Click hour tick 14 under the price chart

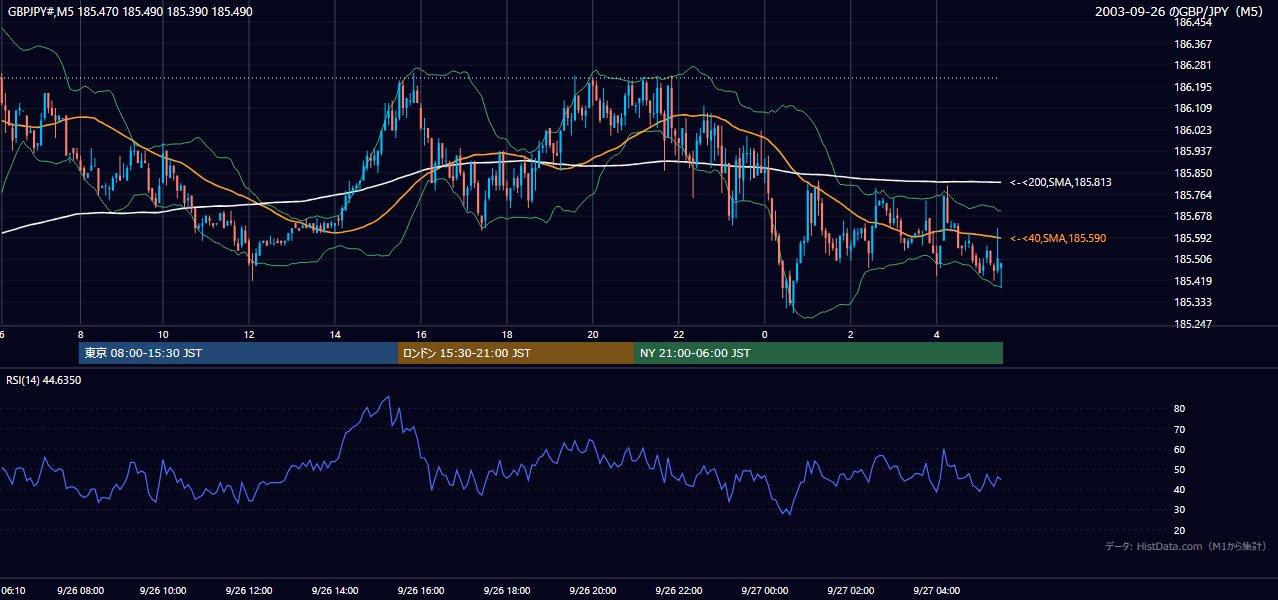point(335,334)
